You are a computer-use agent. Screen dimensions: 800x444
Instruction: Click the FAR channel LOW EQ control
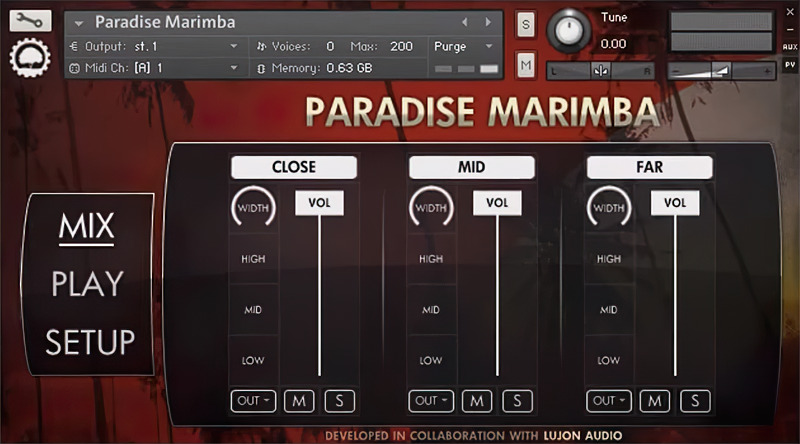tap(609, 360)
